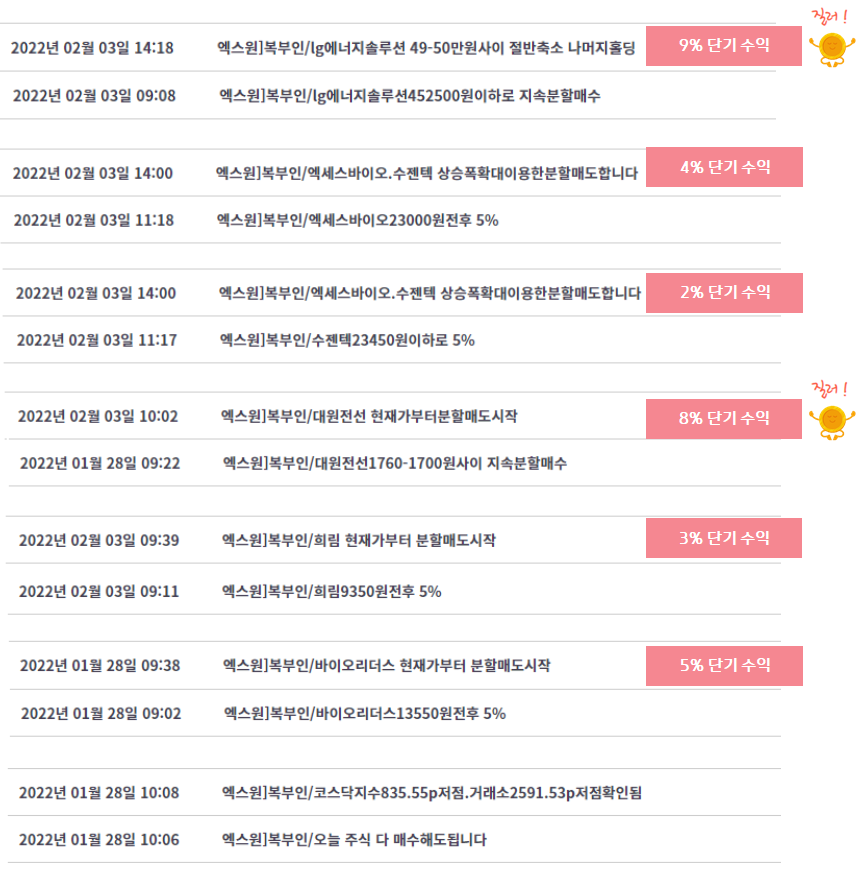
Task: Open the 희림9350원전후 5% message
Action: (332, 592)
